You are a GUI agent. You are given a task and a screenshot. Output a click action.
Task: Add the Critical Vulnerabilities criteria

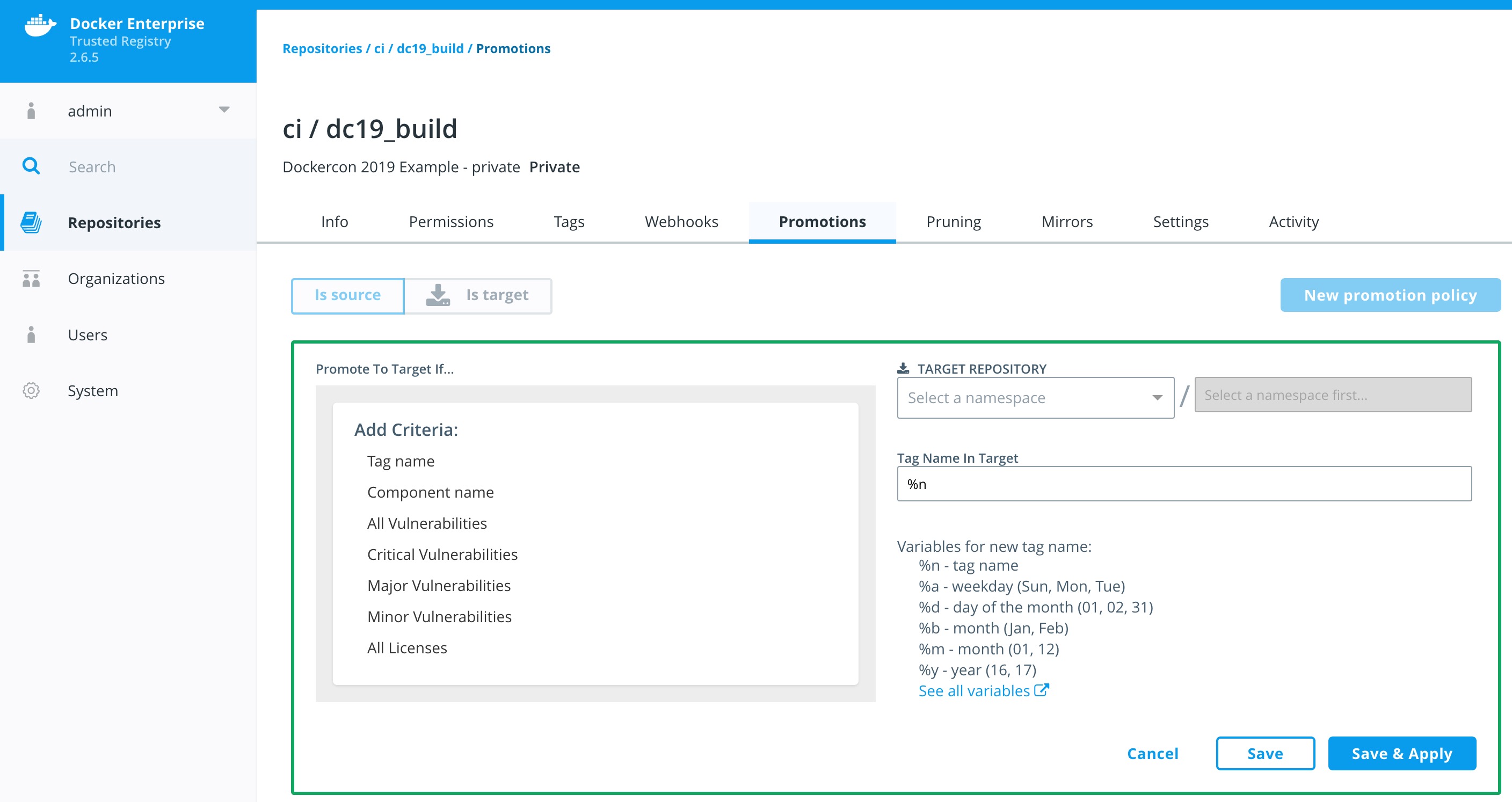pyautogui.click(x=442, y=555)
